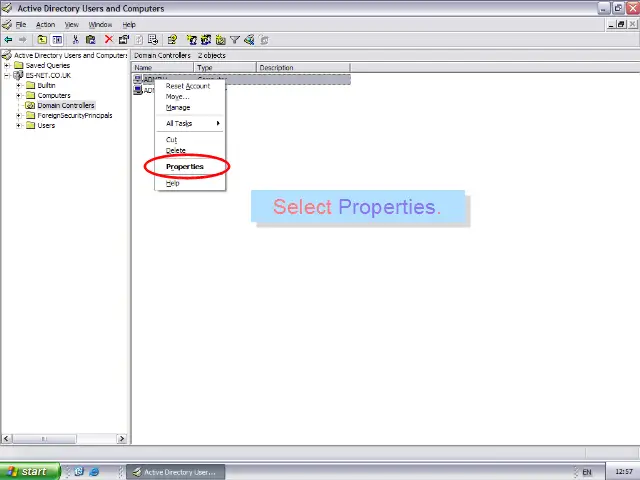This screenshot has height=480, width=640.
Task: Click the Find objects toolbar icon
Action: point(249,40)
